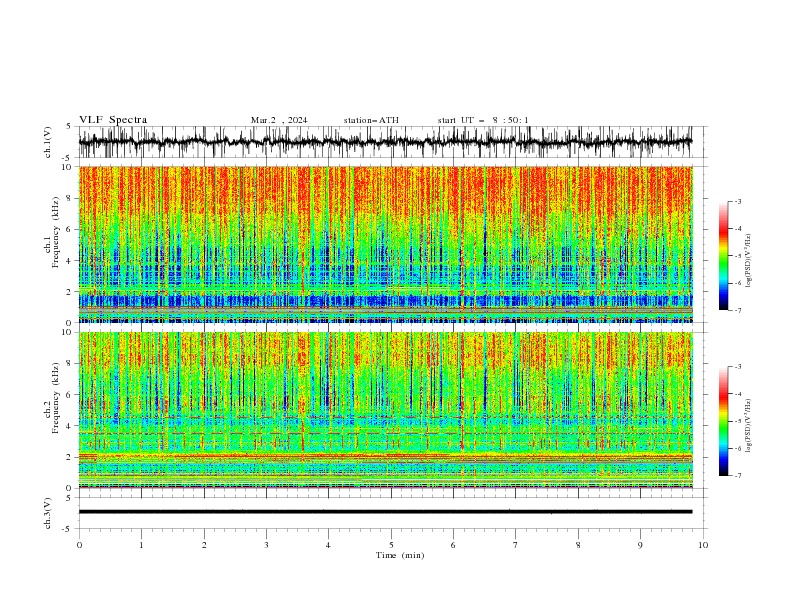This screenshot has height=612, width=792.
Task: Click the '-7' label on ch.2 color bar
Action: click(x=738, y=476)
